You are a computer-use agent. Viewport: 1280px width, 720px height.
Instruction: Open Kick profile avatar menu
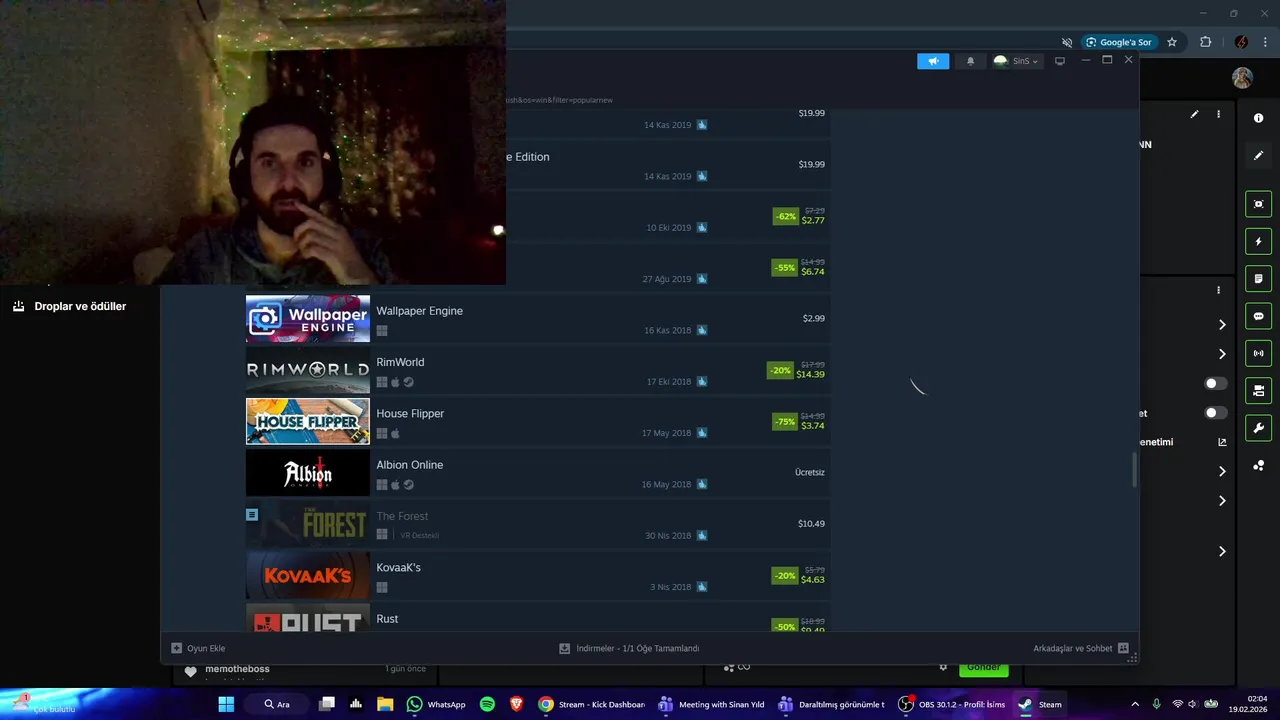(x=1242, y=78)
